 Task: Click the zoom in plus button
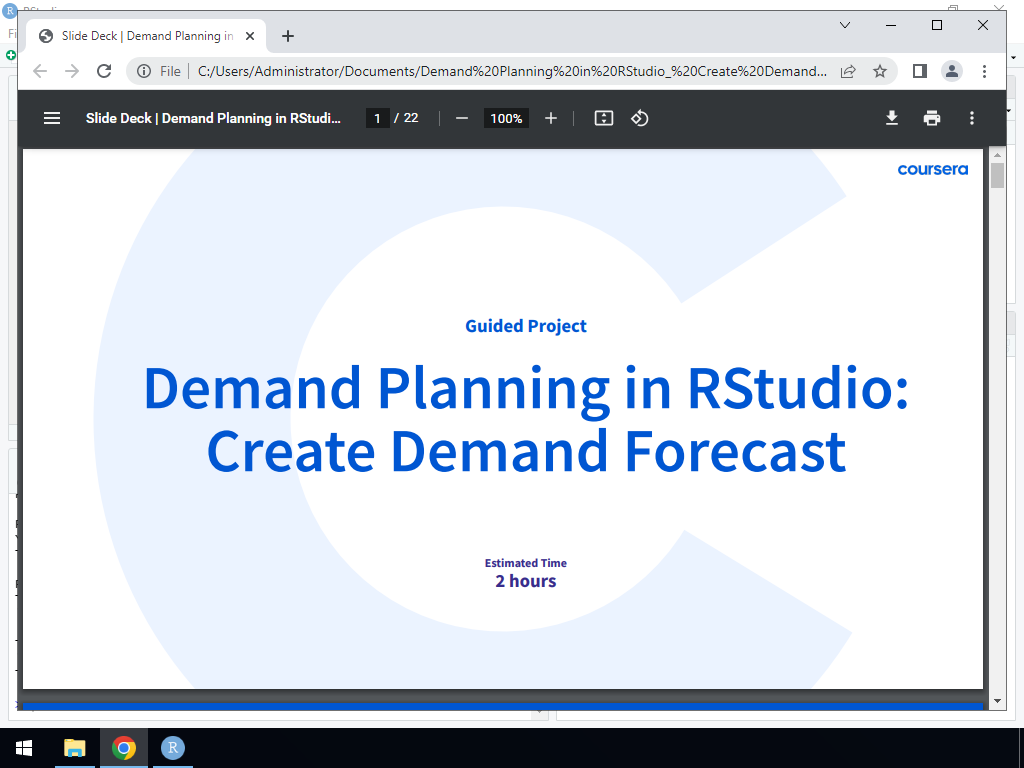pyautogui.click(x=550, y=118)
